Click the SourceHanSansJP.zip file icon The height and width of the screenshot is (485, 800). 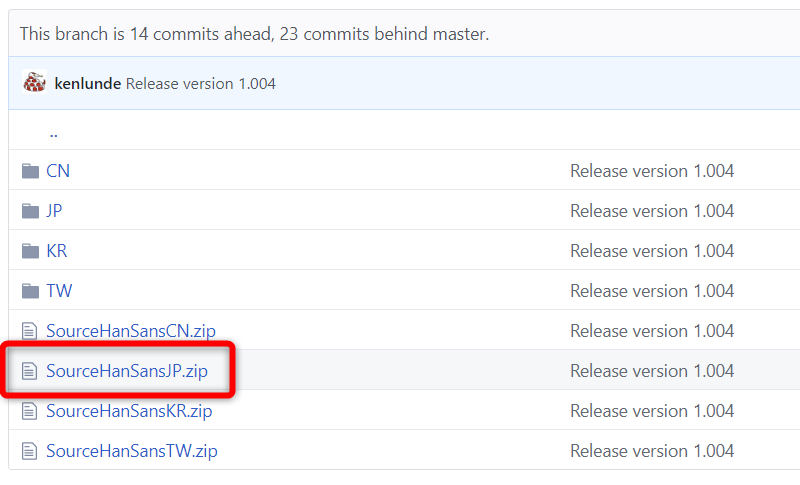30,371
